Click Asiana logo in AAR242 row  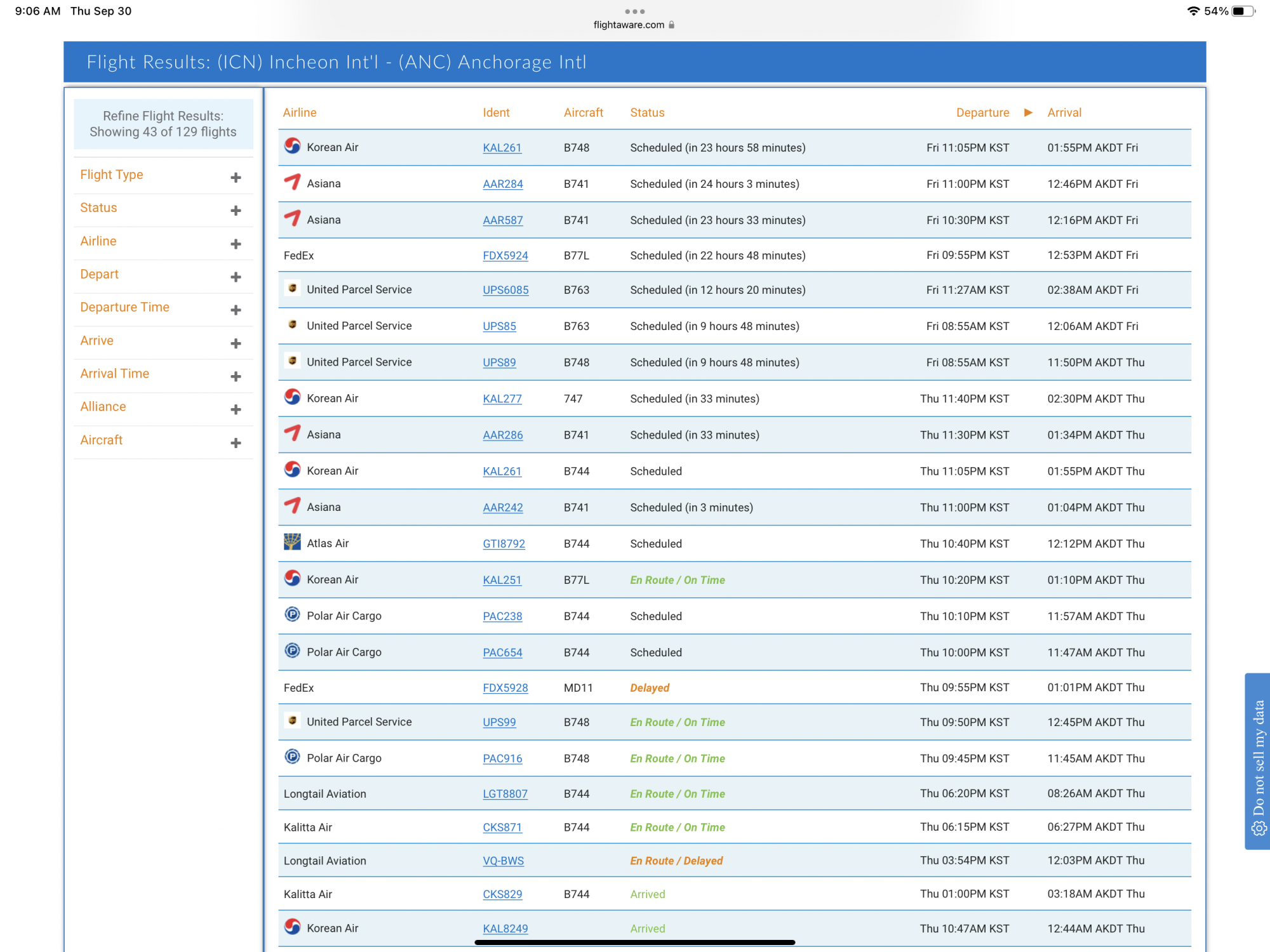(x=292, y=506)
